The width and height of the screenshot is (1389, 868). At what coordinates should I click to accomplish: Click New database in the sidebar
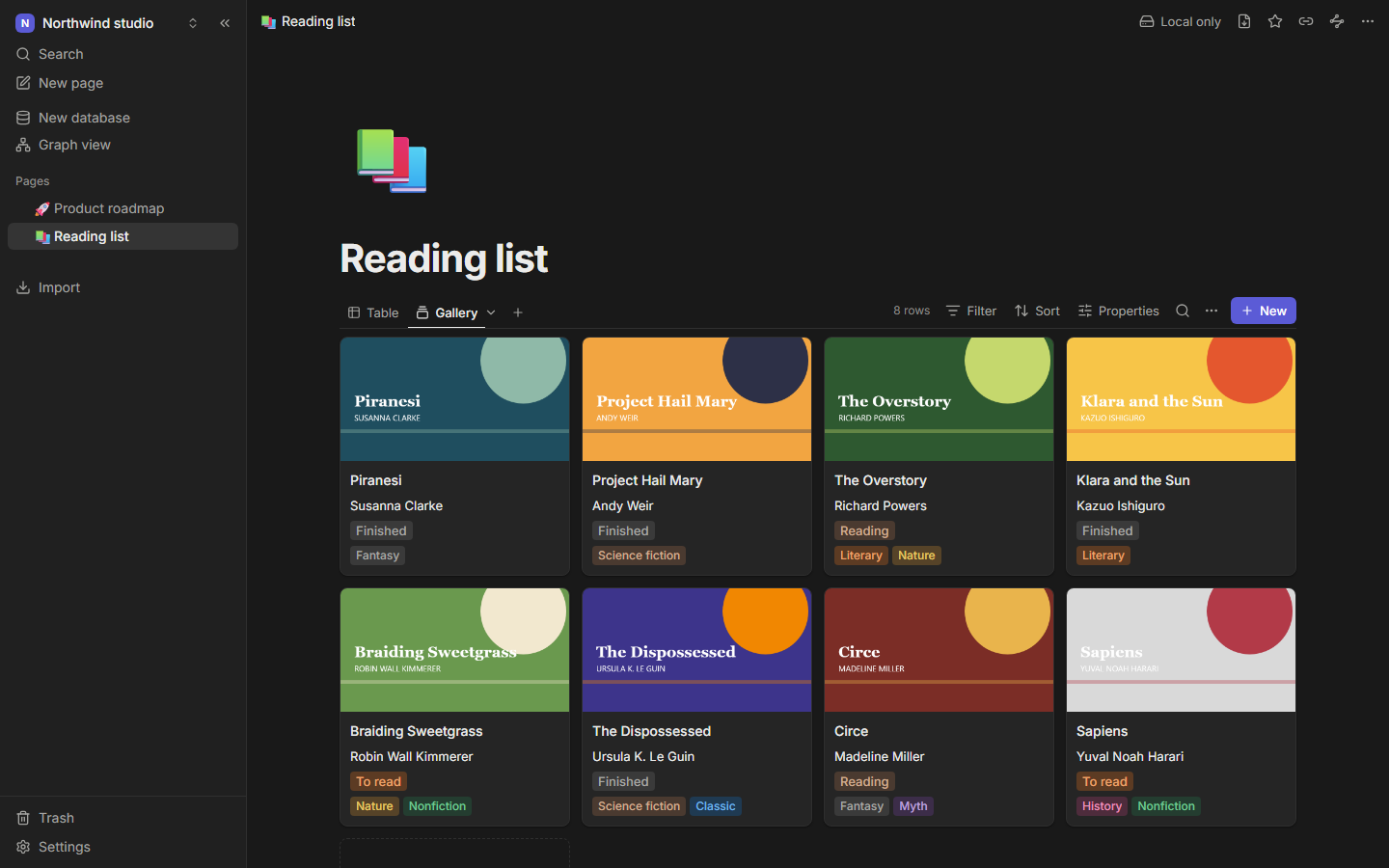pos(123,118)
